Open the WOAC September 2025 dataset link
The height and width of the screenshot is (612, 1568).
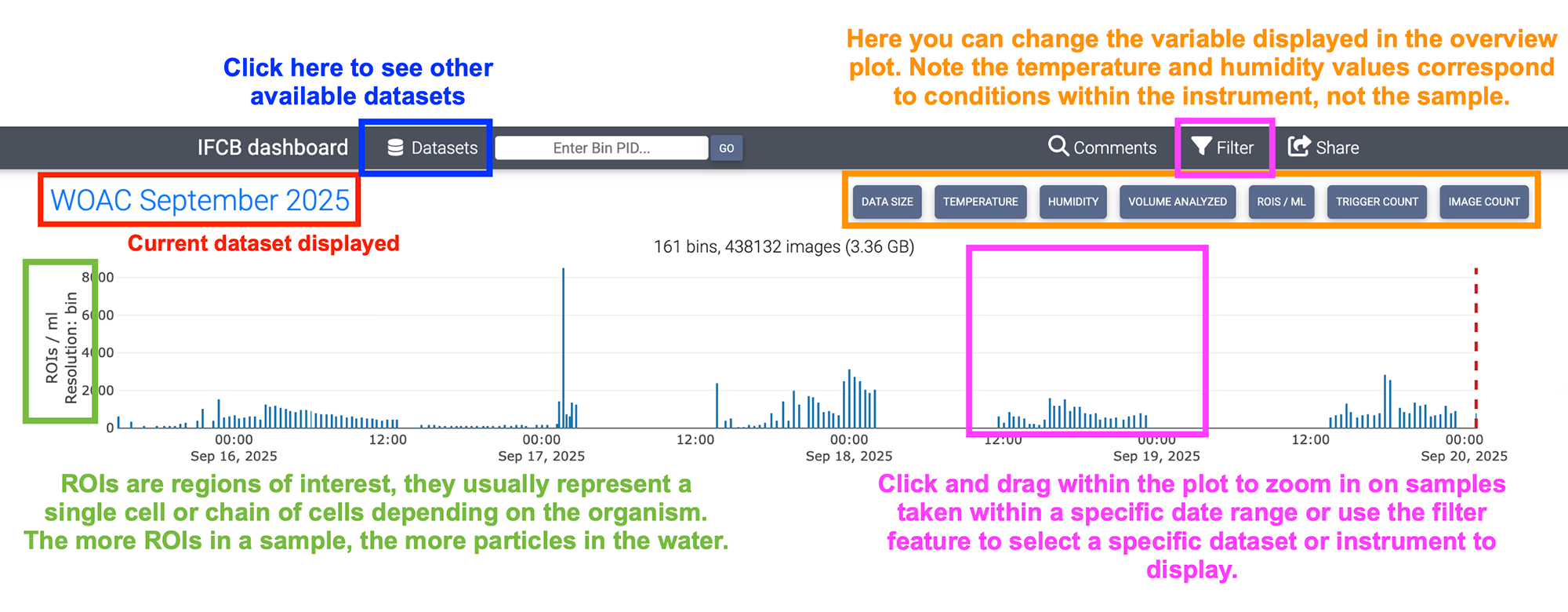[x=200, y=200]
